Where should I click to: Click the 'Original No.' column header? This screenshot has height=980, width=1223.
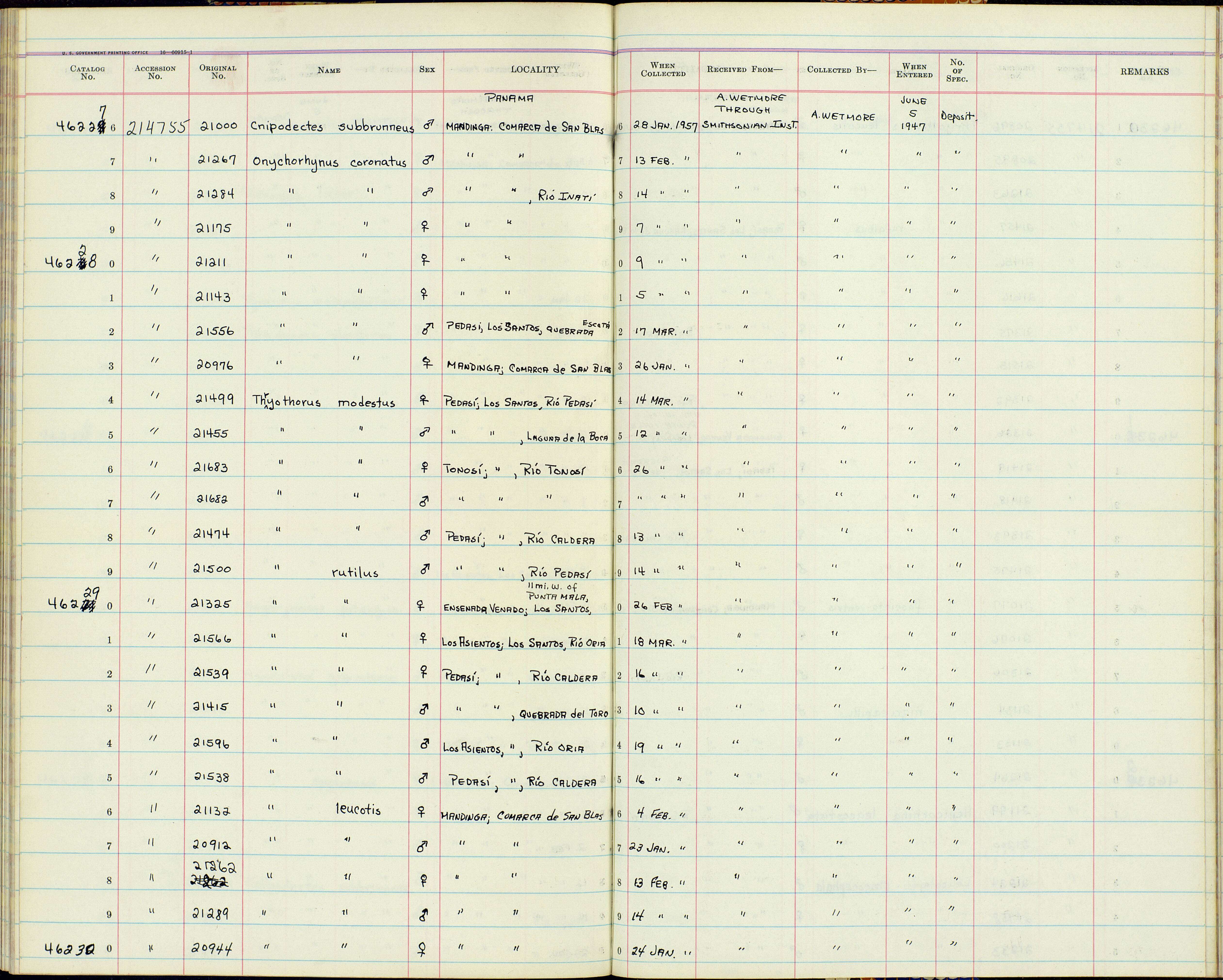(x=218, y=72)
